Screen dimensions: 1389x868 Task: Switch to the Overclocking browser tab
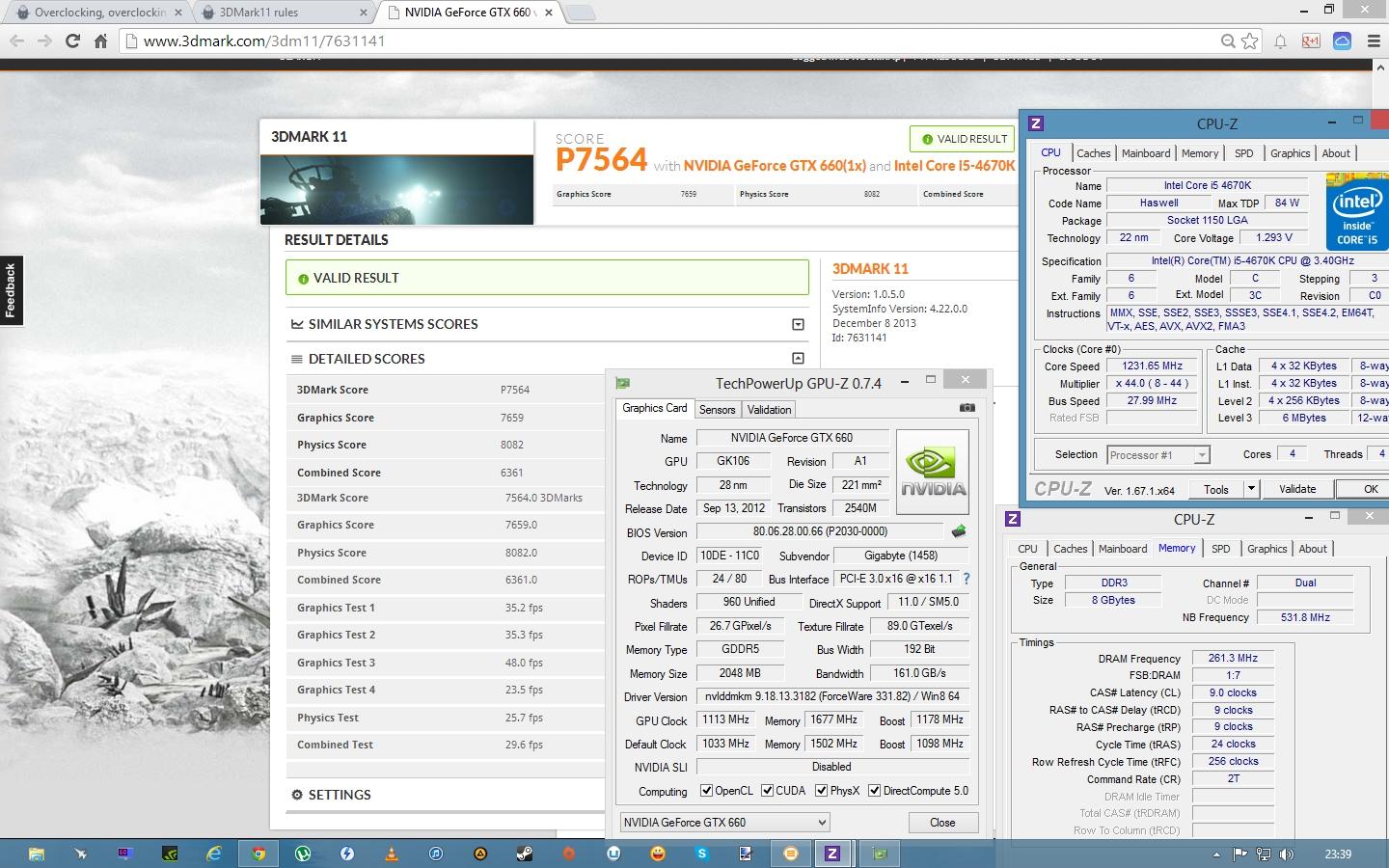[100, 13]
